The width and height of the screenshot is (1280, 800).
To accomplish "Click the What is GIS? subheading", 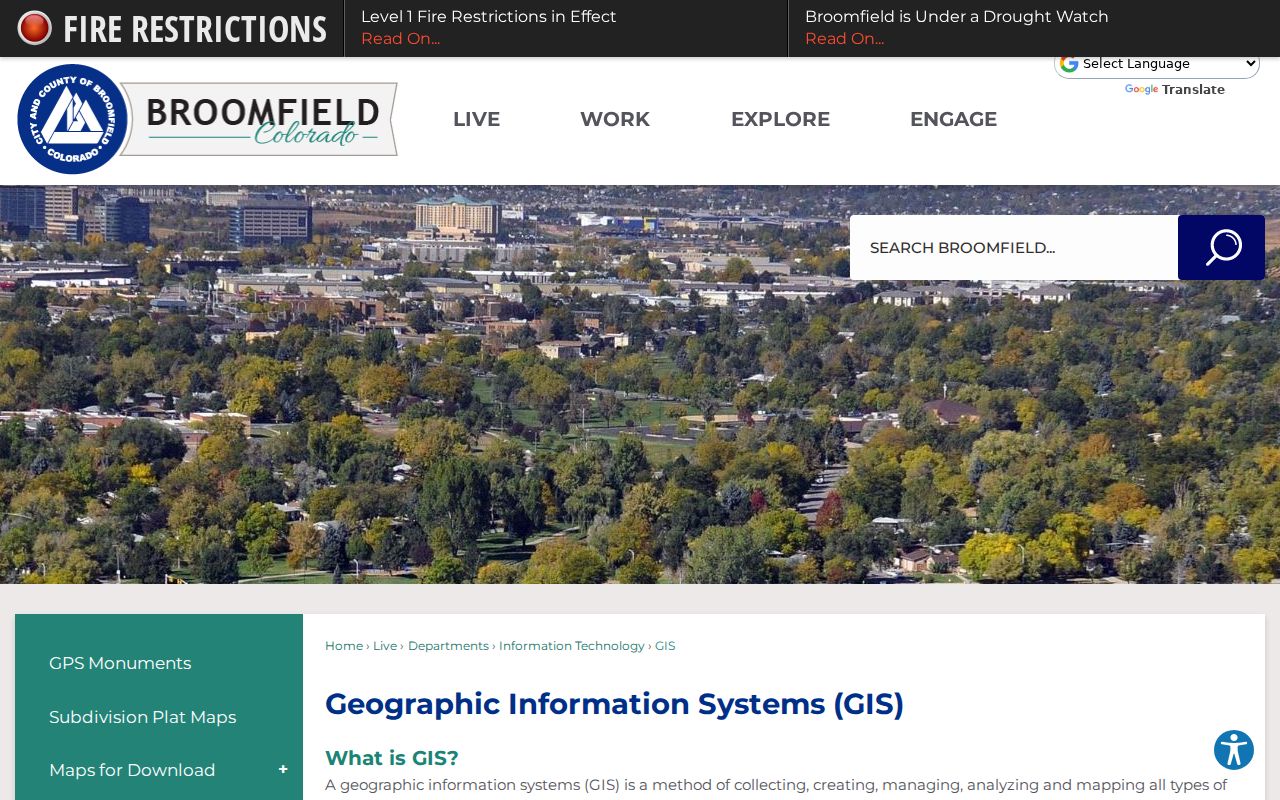I will (392, 758).
